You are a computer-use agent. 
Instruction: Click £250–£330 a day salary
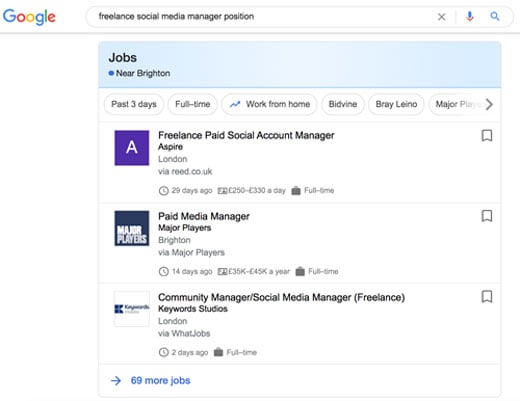pos(257,190)
